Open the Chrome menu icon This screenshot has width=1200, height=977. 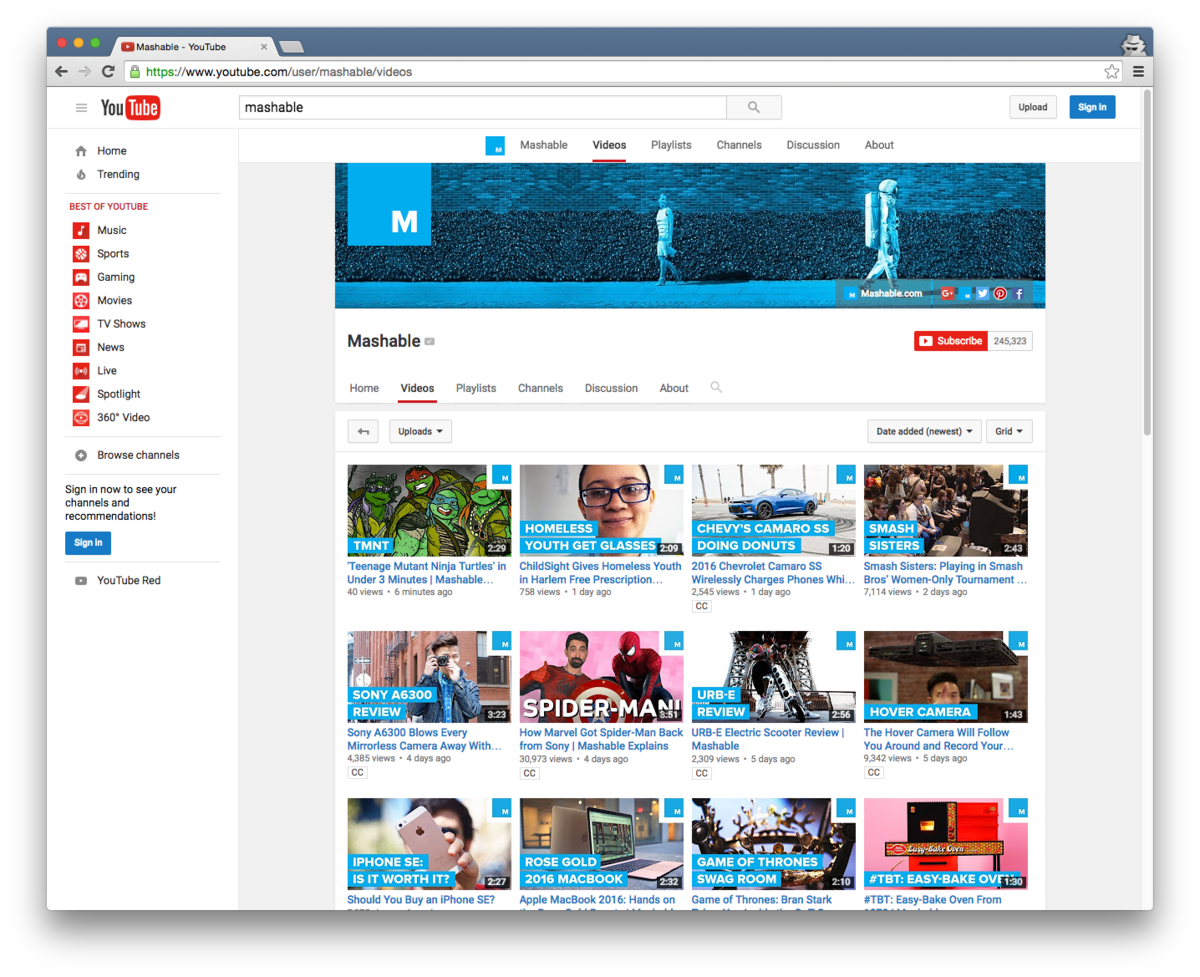click(x=1138, y=72)
